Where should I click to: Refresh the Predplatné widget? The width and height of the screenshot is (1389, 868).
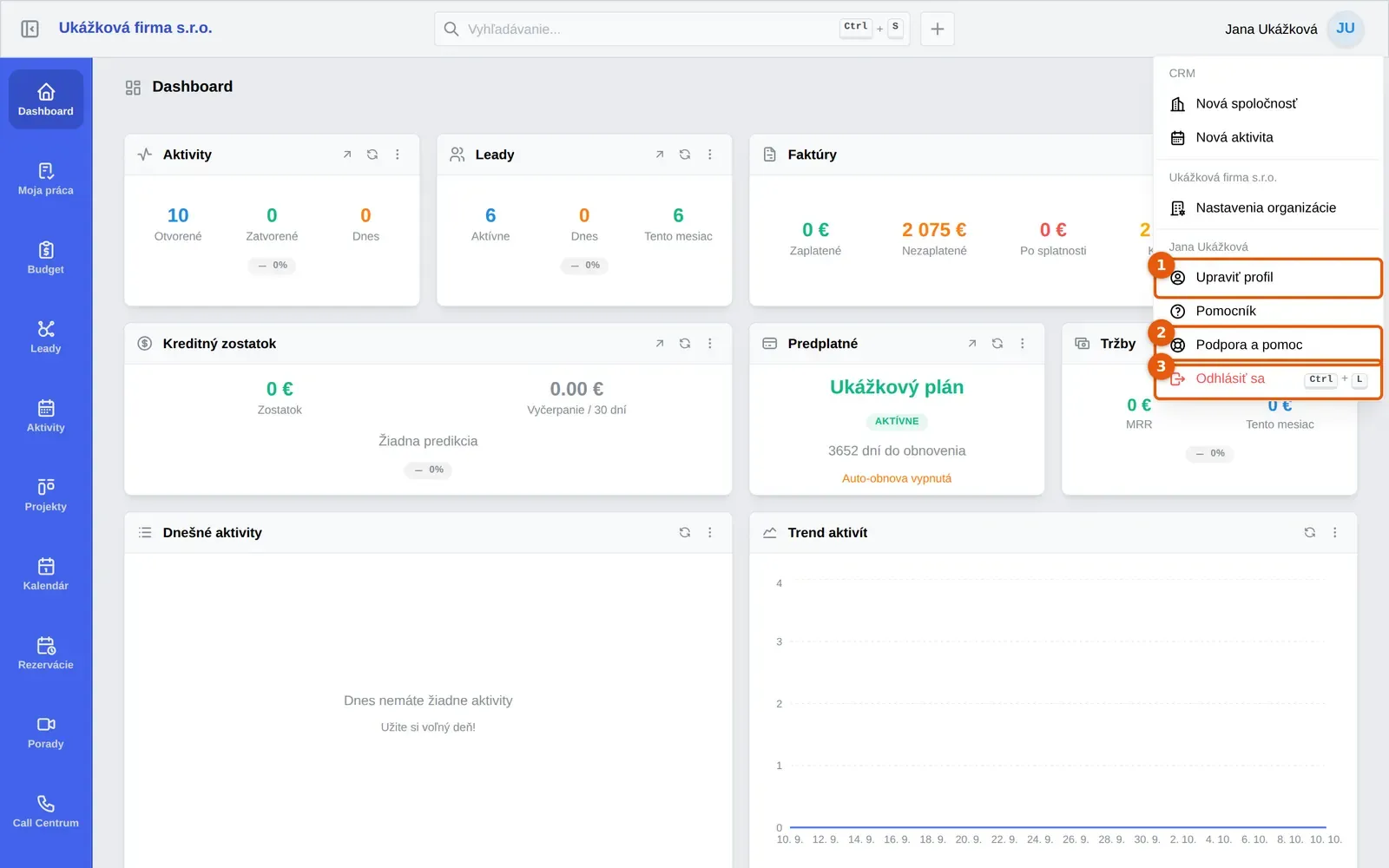click(x=997, y=344)
